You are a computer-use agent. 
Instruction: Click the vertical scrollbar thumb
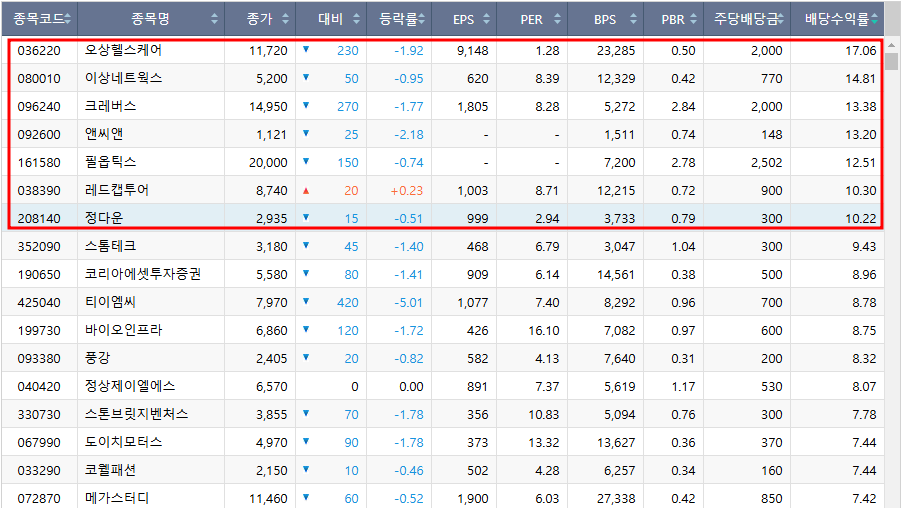(x=891, y=61)
